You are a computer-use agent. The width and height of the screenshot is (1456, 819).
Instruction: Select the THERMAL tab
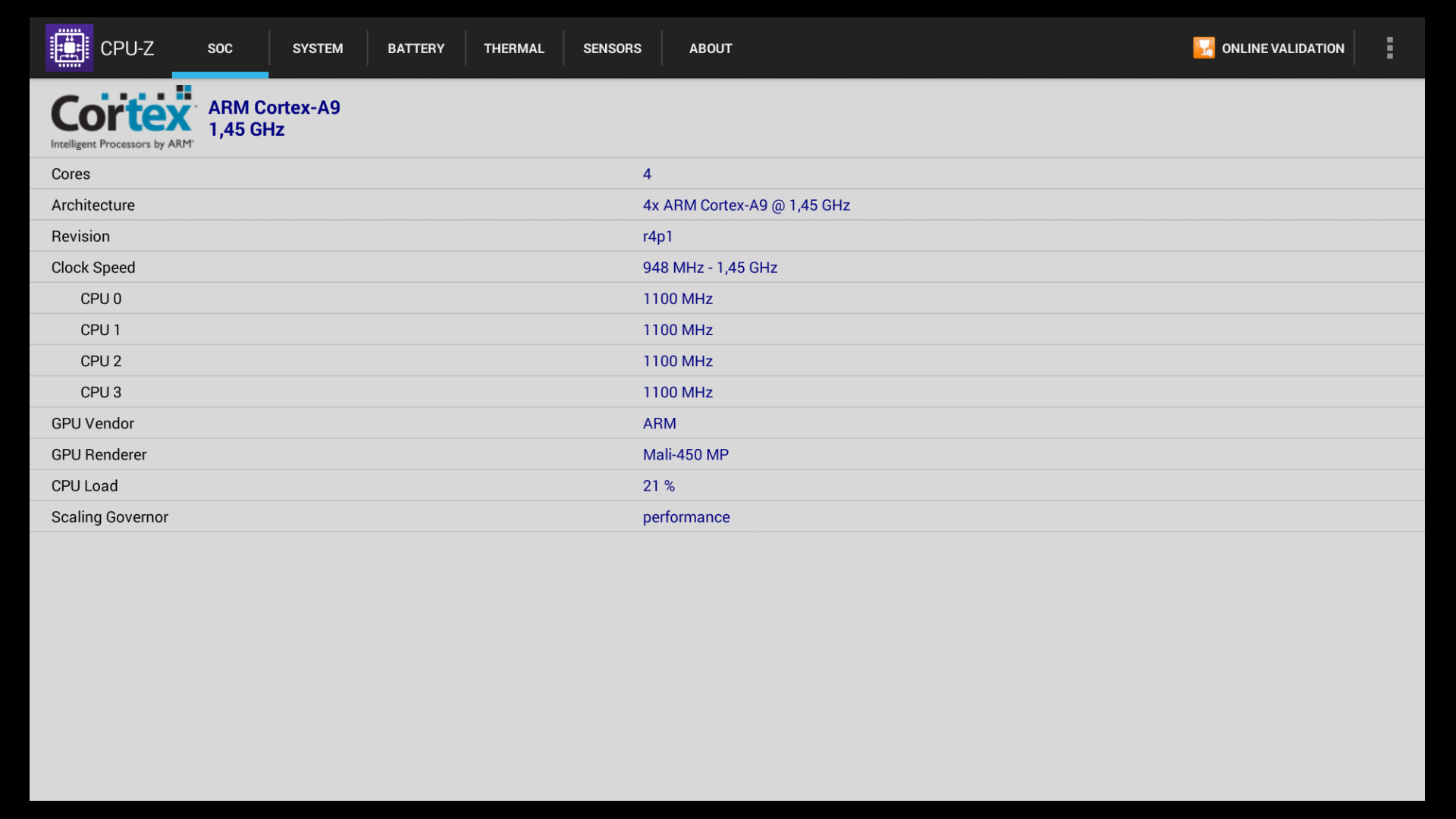coord(514,48)
